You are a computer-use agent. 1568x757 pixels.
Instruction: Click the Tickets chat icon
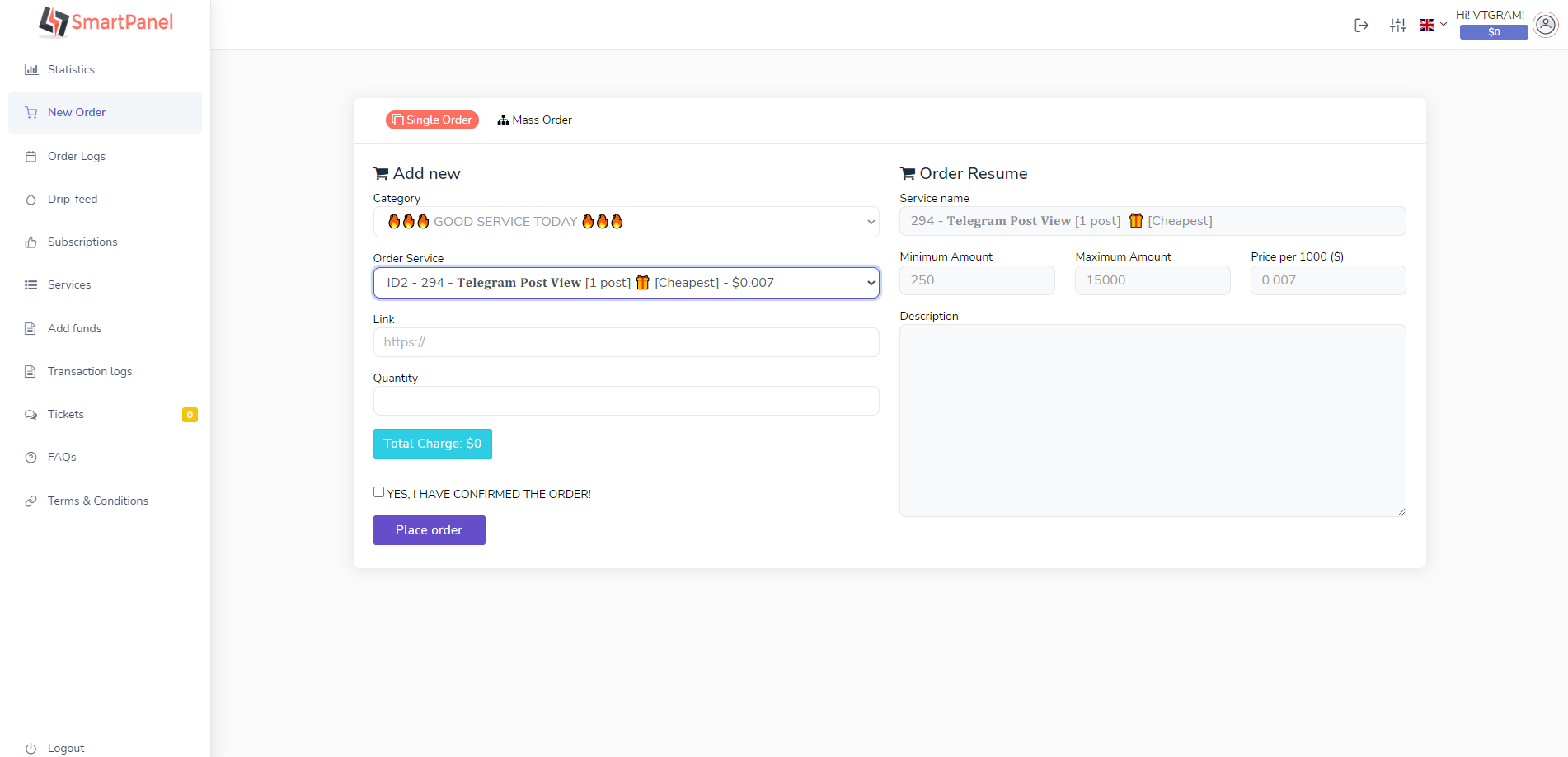point(31,414)
